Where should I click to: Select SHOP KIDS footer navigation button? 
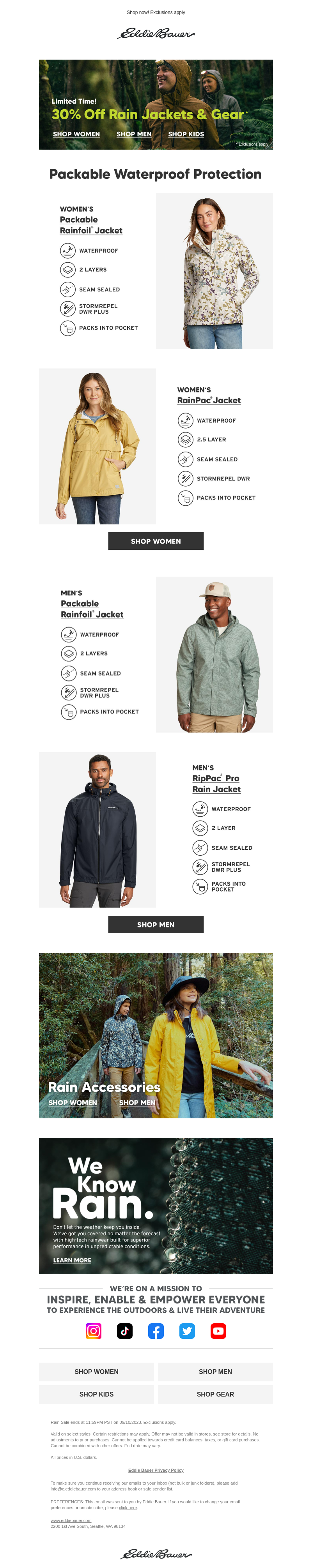coord(96,1394)
